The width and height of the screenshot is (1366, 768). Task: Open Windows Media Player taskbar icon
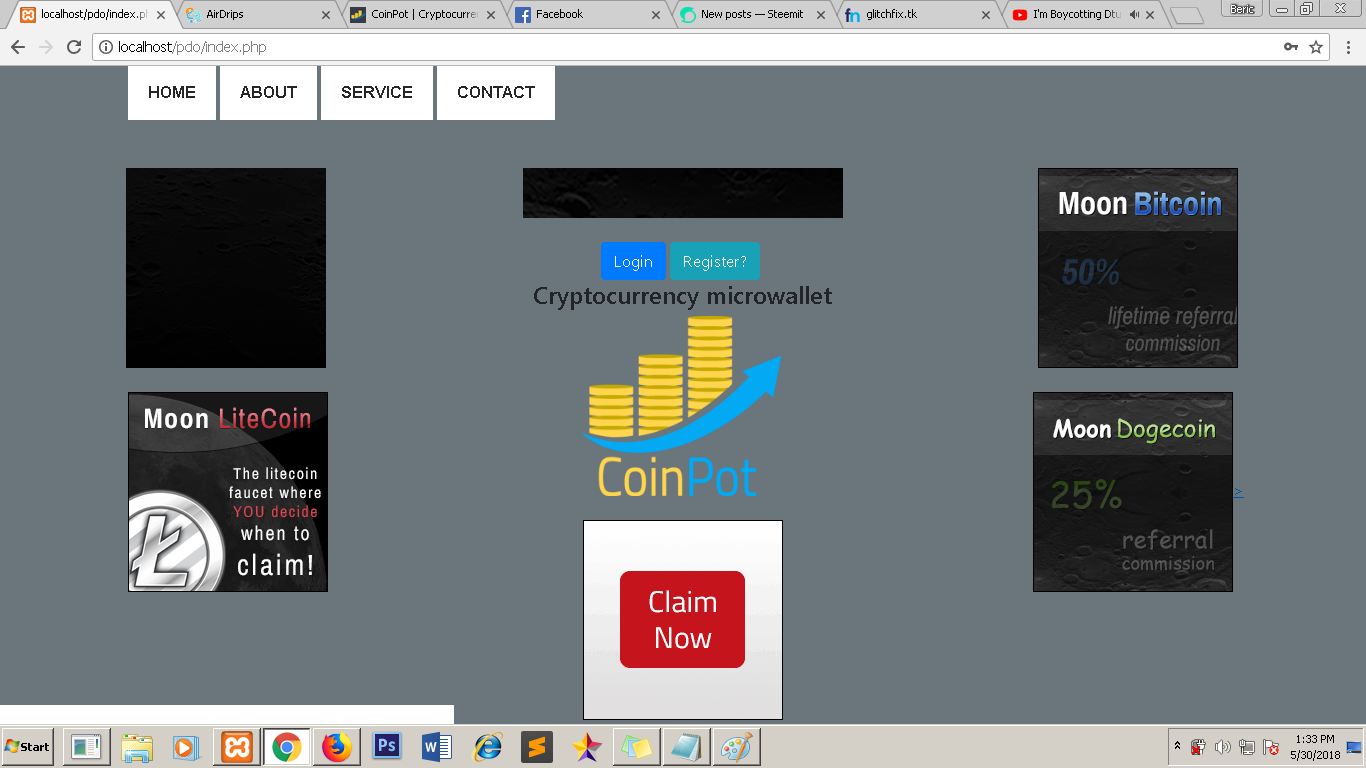[x=187, y=747]
